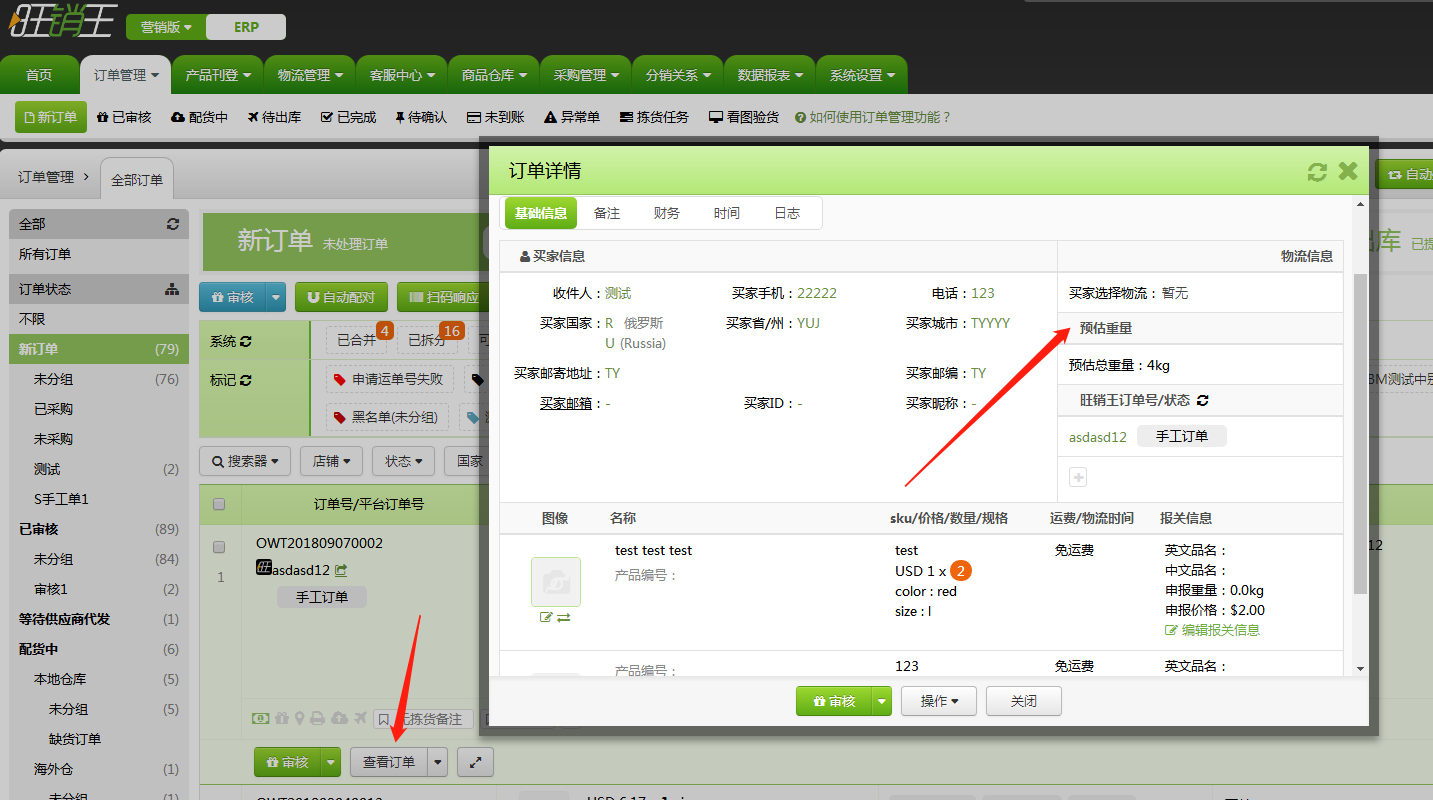Expand the 物流管理 navigation menu
This screenshot has width=1433, height=800.
[309, 75]
